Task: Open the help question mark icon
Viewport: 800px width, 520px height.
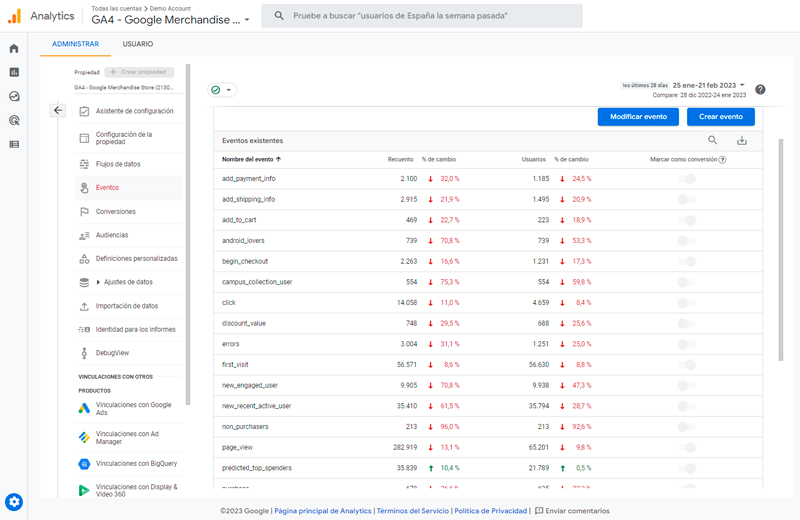Action: [x=760, y=89]
